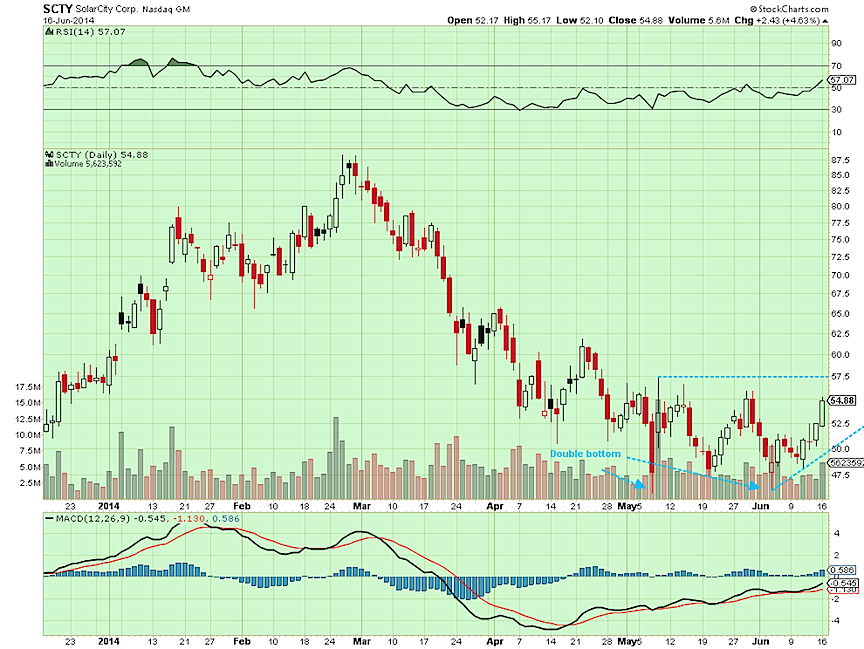Click the 57.07 RSI value tag on right
This screenshot has width=864, height=649.
843,80
